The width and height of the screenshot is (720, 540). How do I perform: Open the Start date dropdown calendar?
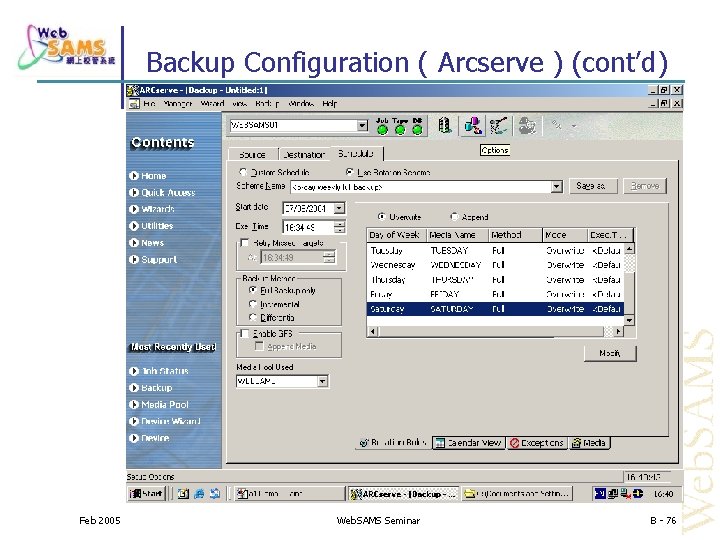[339, 208]
